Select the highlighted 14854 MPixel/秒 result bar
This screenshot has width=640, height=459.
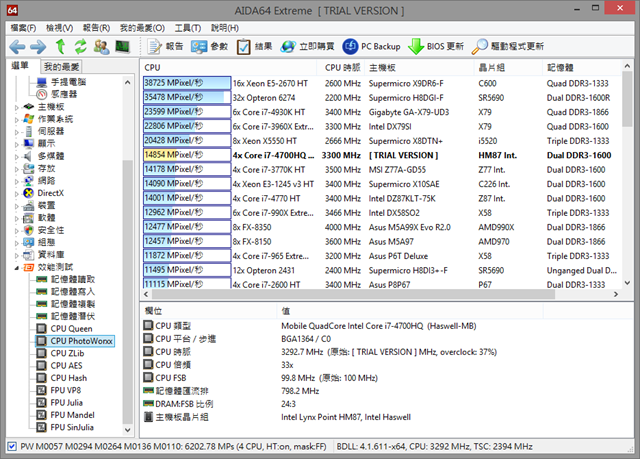point(187,155)
